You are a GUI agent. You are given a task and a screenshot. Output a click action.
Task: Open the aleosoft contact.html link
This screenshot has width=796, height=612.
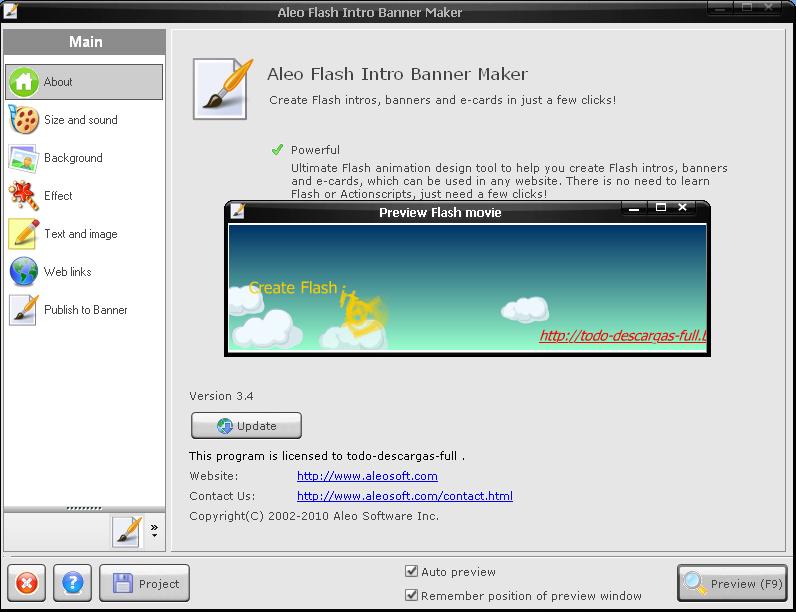tap(405, 496)
